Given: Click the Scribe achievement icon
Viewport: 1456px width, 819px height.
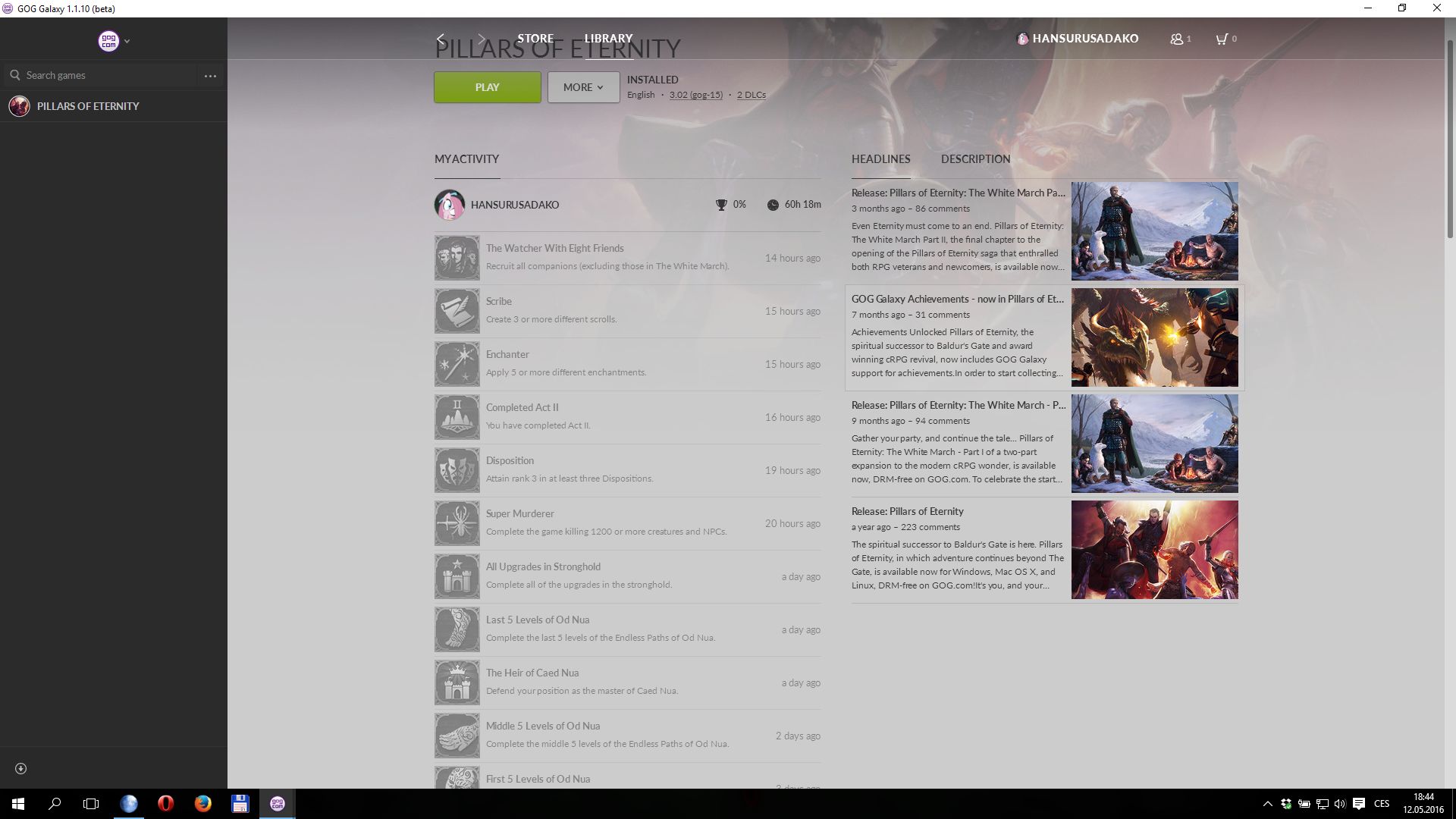Looking at the screenshot, I should pyautogui.click(x=457, y=311).
